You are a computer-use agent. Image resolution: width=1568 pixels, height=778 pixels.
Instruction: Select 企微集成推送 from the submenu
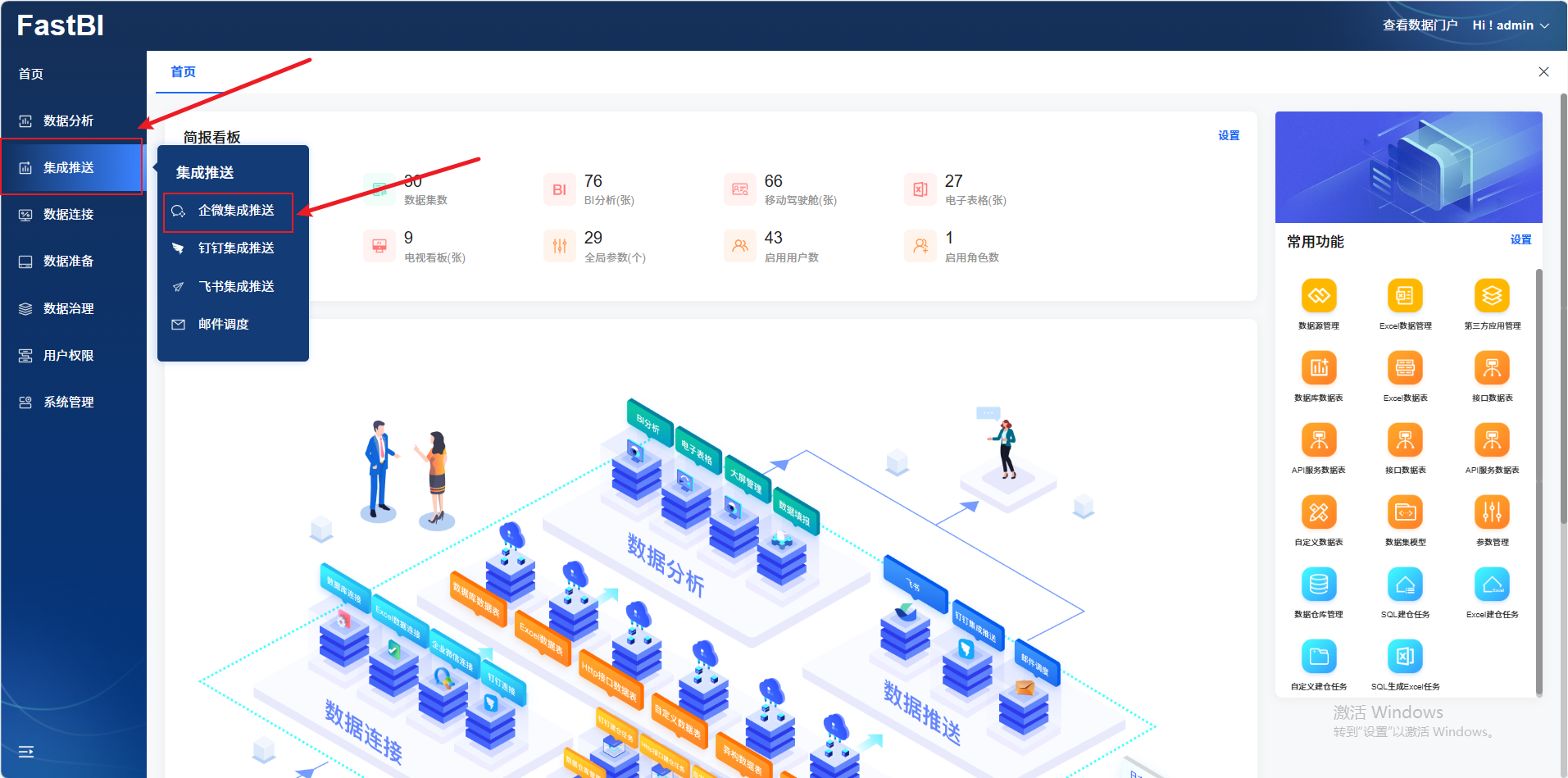(x=235, y=211)
